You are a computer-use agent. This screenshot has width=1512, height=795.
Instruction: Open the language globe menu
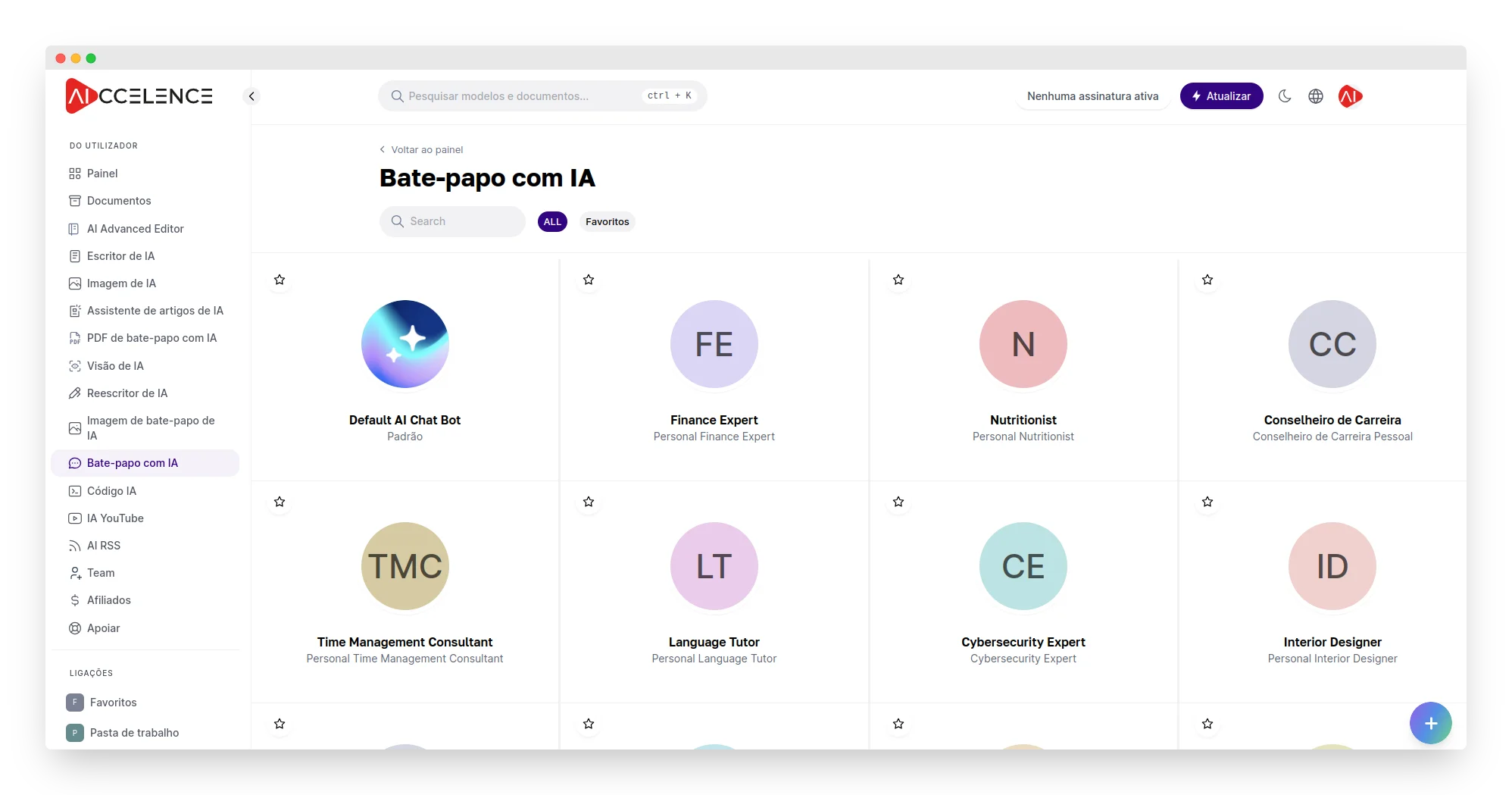(1316, 96)
